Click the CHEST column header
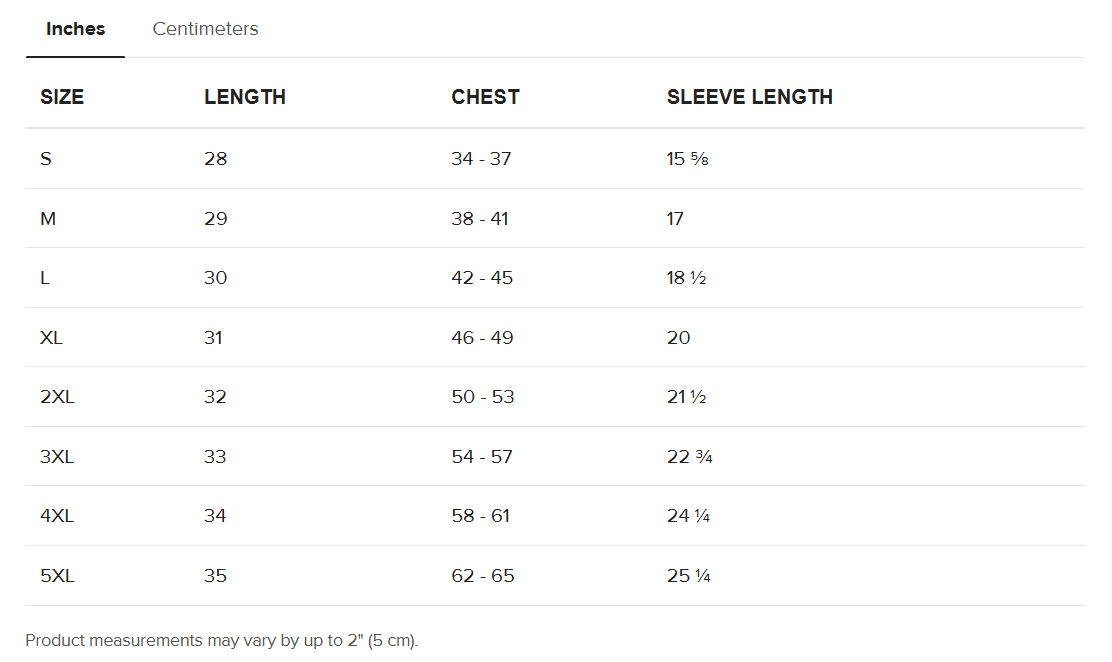The height and width of the screenshot is (662, 1112). coord(485,97)
